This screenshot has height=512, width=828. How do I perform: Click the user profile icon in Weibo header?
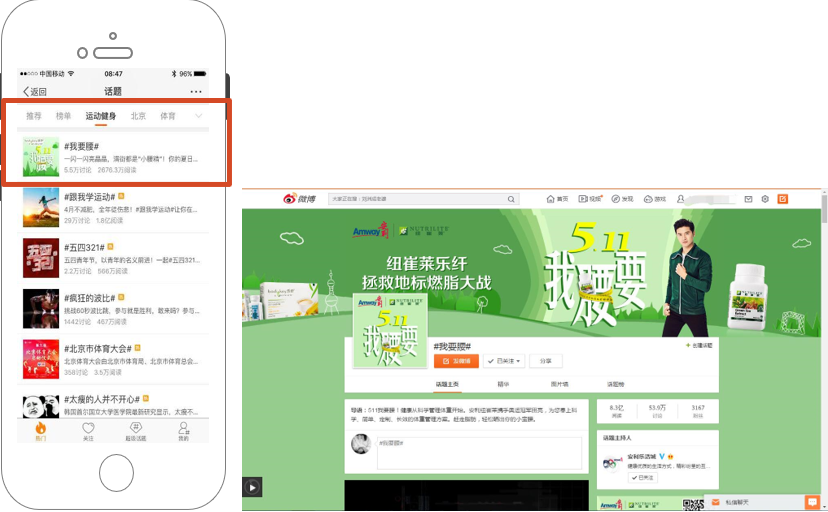click(681, 199)
